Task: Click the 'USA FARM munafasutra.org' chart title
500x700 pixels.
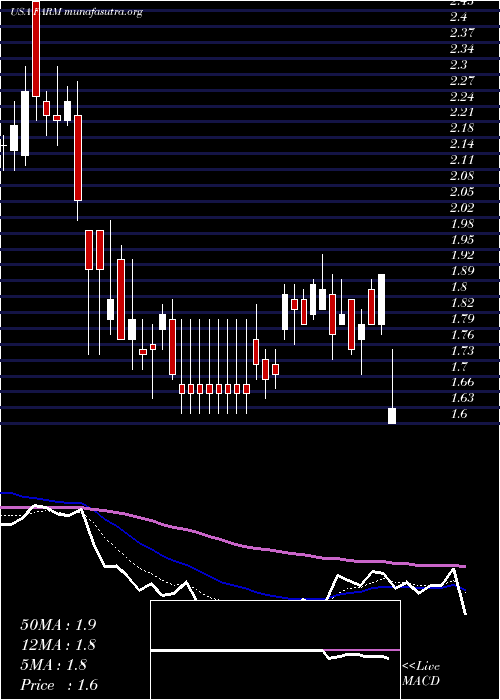Action: point(76,12)
